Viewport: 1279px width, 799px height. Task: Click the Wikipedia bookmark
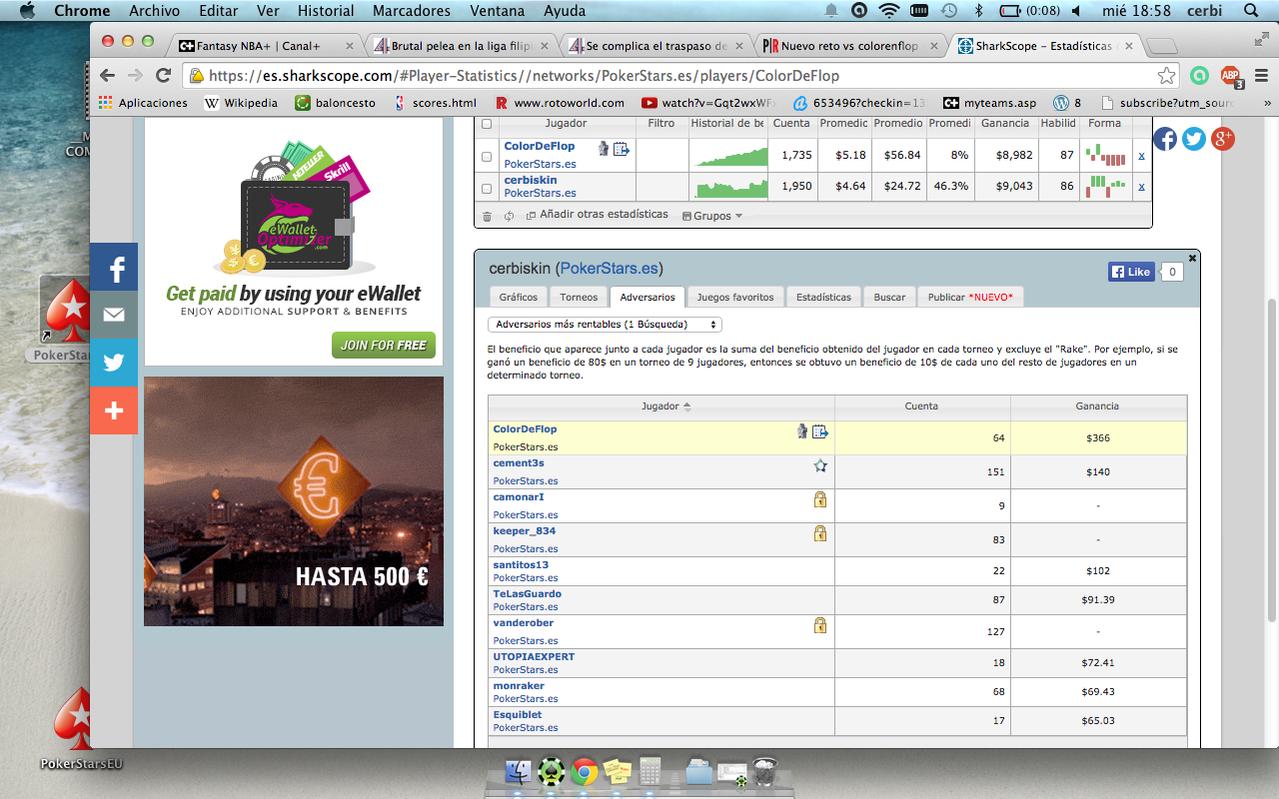click(x=241, y=103)
